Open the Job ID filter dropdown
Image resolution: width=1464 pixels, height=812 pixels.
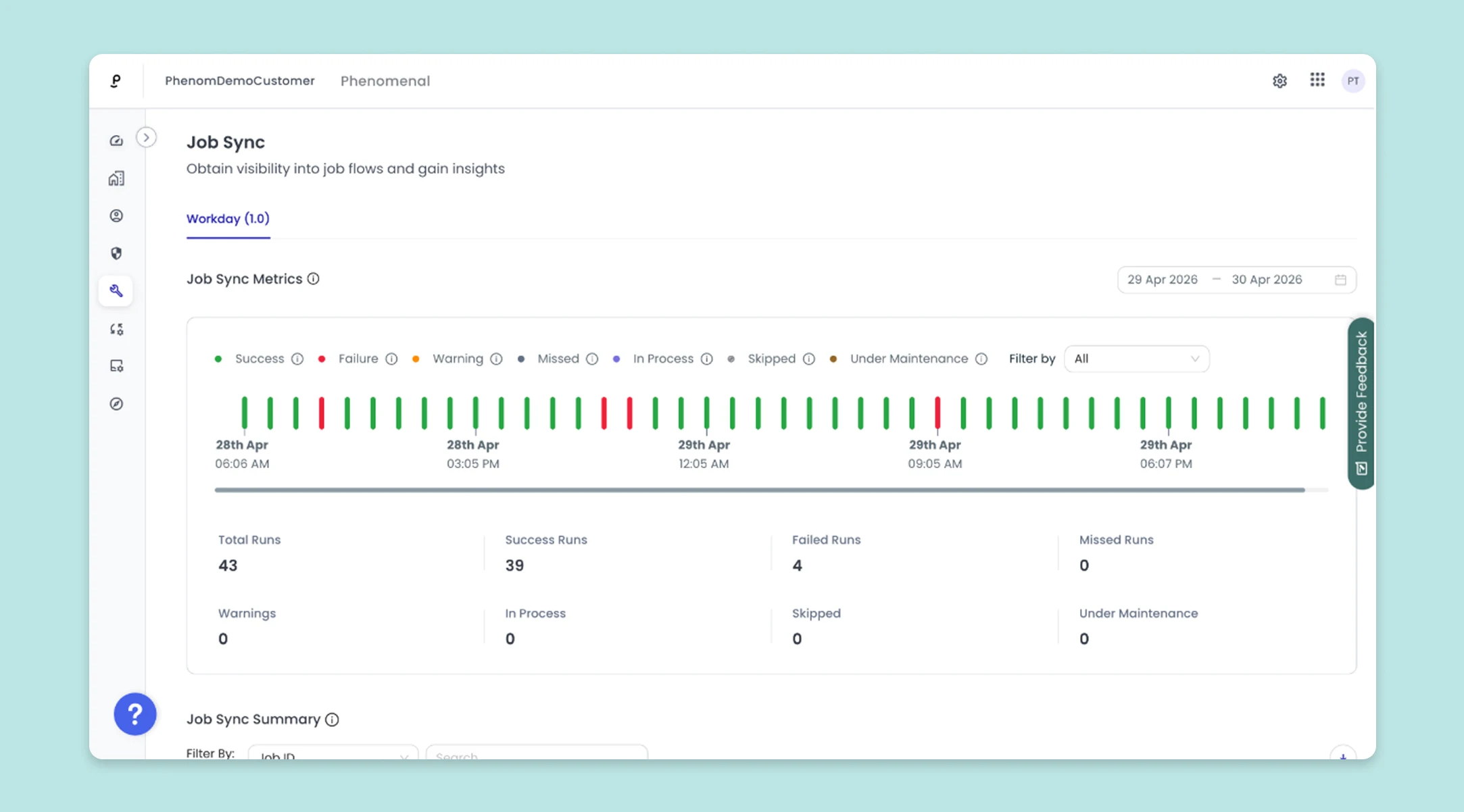[x=333, y=753]
